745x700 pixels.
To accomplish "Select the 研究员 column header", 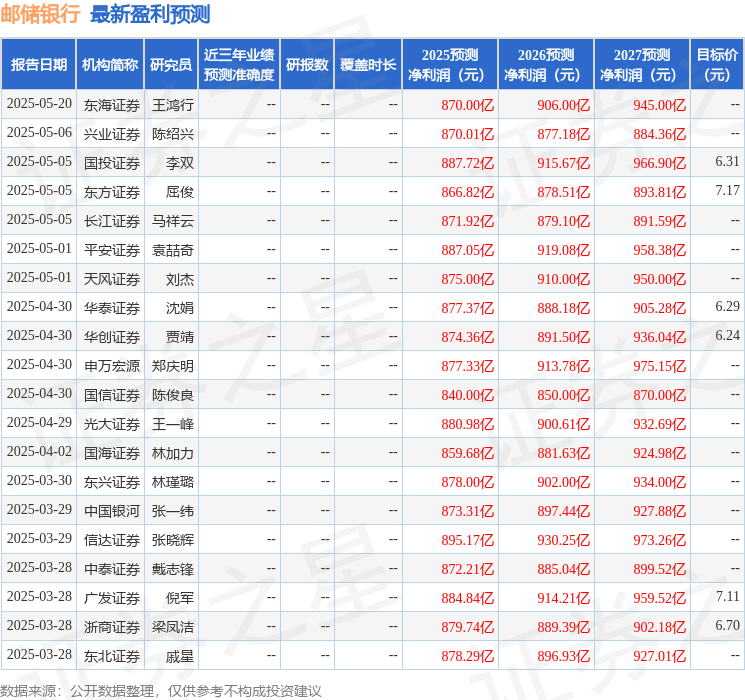I will coord(171,65).
